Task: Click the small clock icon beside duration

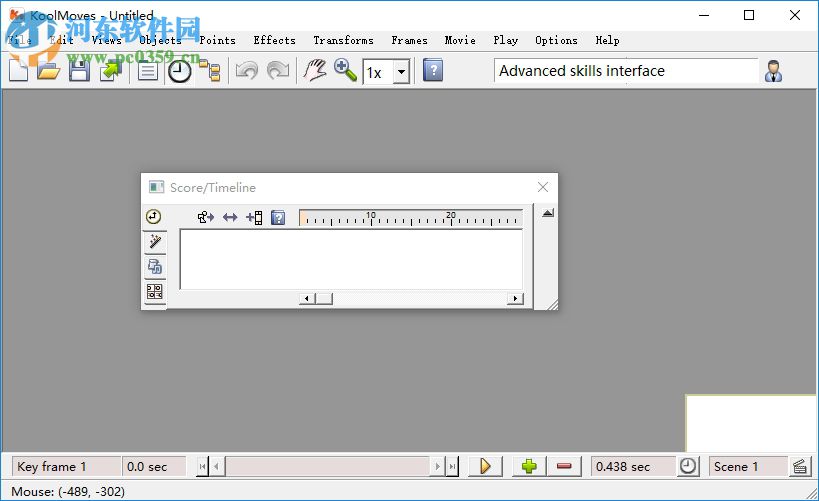Action: click(x=688, y=466)
